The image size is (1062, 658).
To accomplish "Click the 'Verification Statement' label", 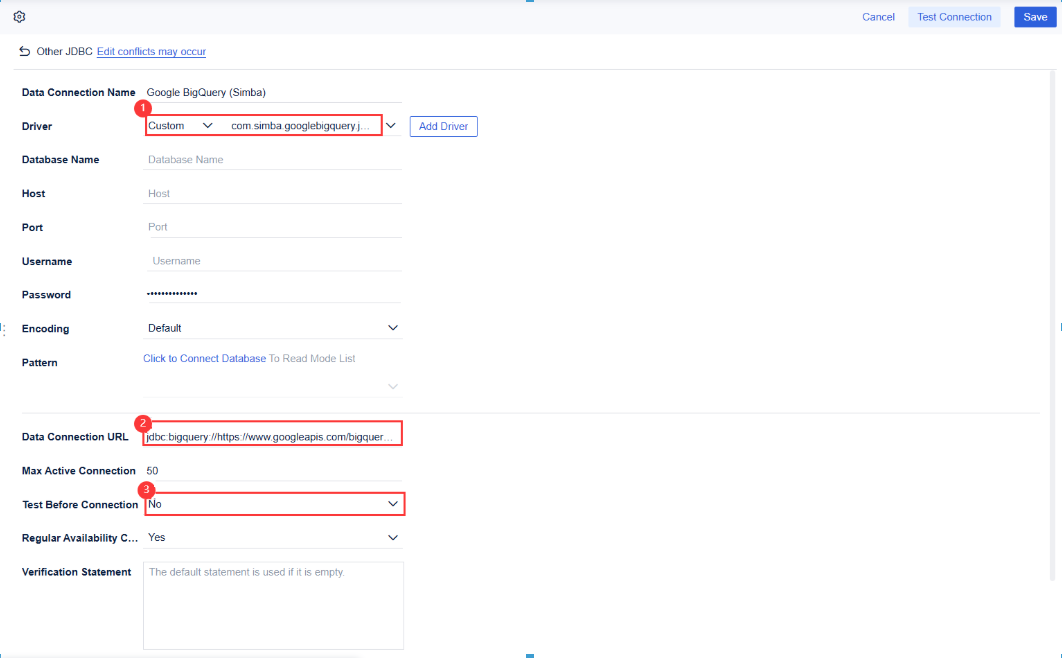I will (x=77, y=572).
